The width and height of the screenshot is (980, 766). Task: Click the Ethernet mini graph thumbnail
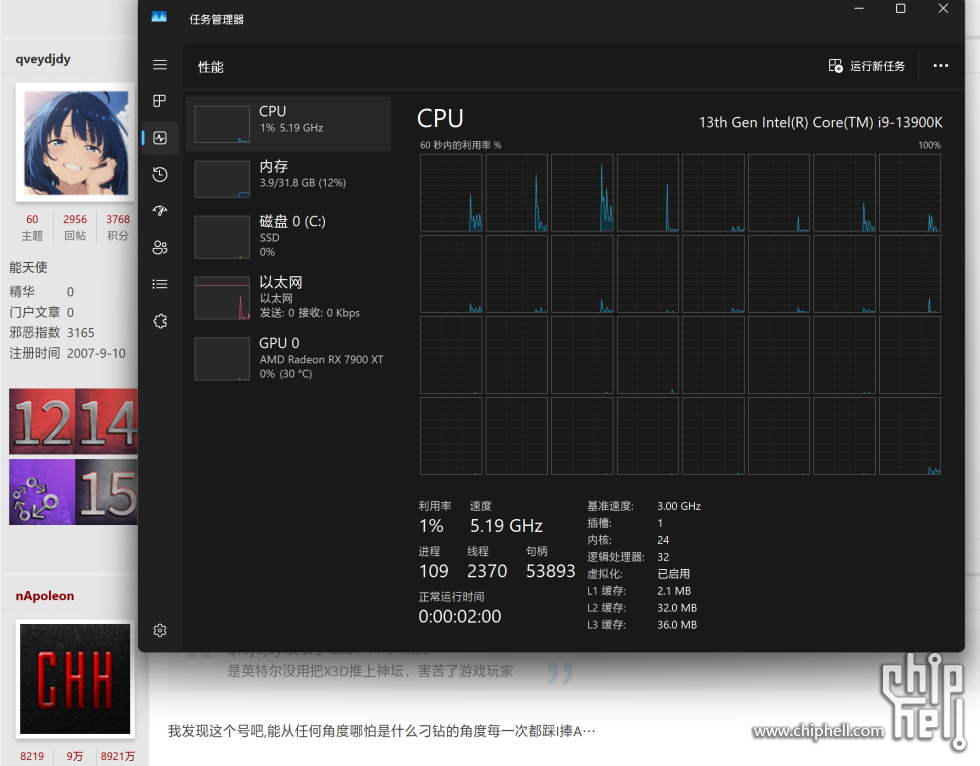point(222,298)
